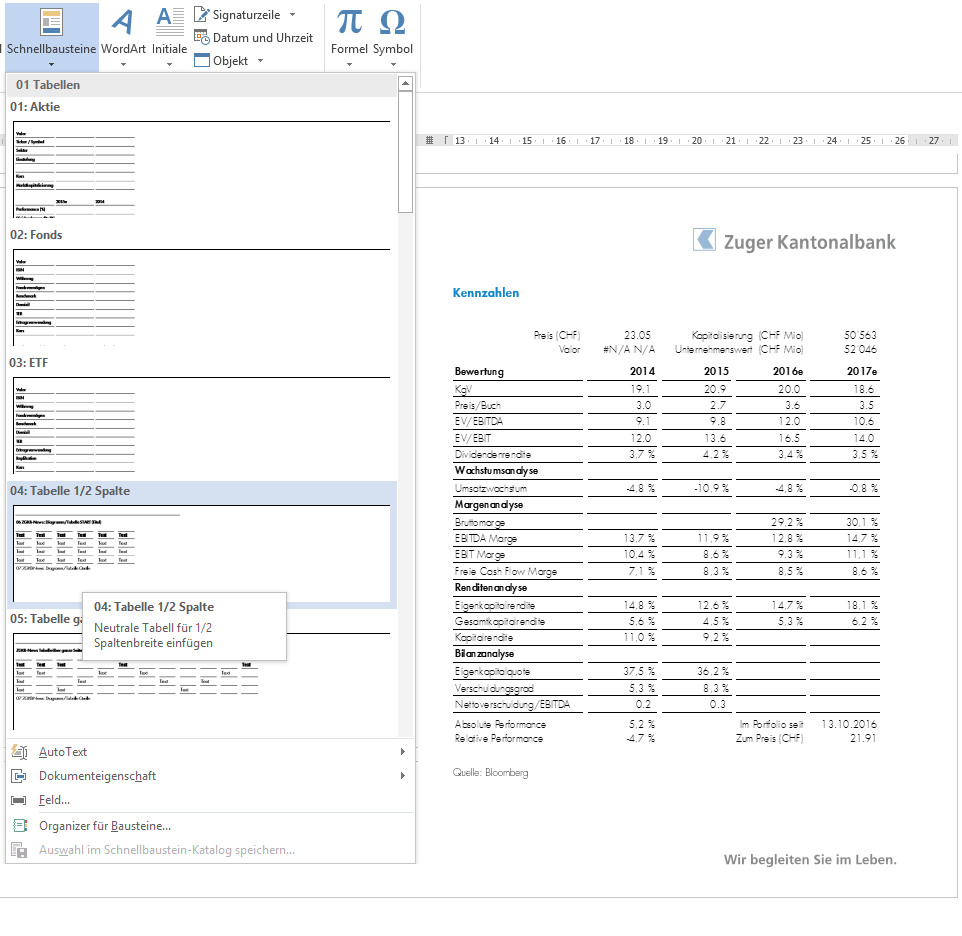This screenshot has width=962, height=936.
Task: Click the Bilanzanalyse section heading
Action: (x=485, y=654)
